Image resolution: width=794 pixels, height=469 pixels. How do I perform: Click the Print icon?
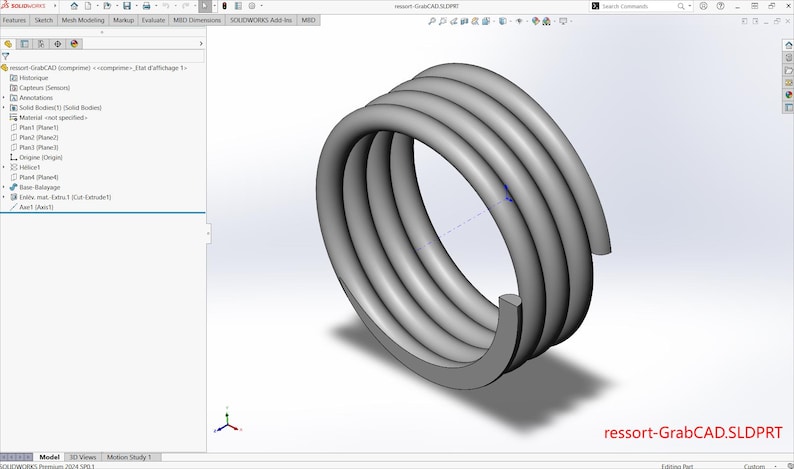pyautogui.click(x=146, y=6)
